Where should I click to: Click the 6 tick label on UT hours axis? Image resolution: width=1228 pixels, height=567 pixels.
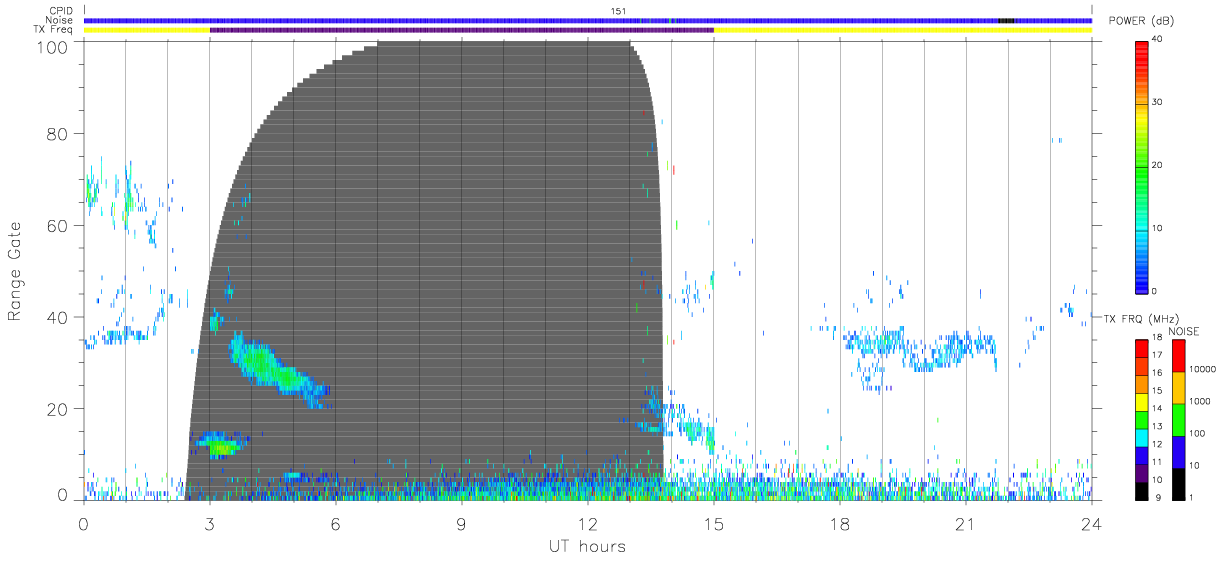(x=335, y=523)
